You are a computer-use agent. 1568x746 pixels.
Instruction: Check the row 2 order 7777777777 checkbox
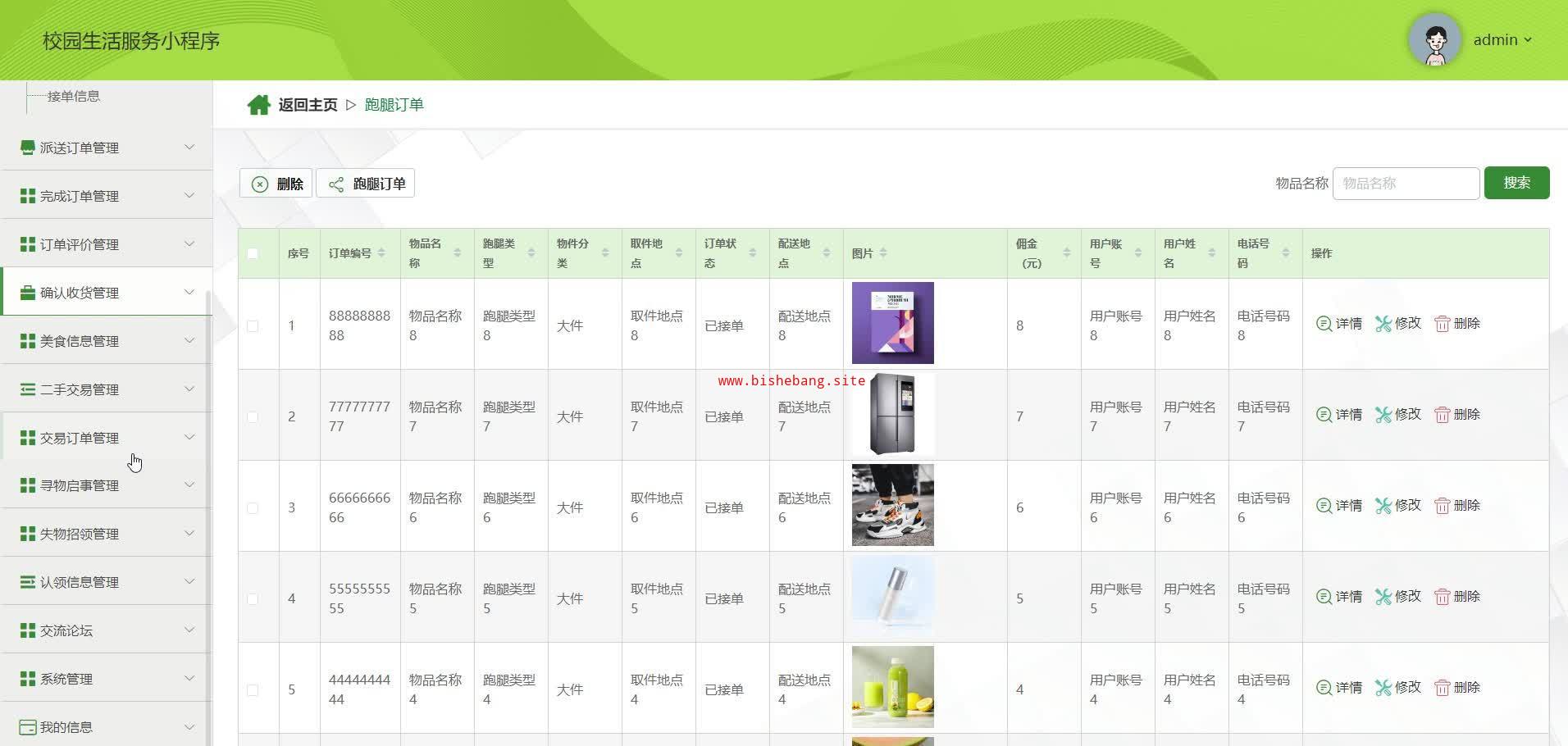(253, 416)
